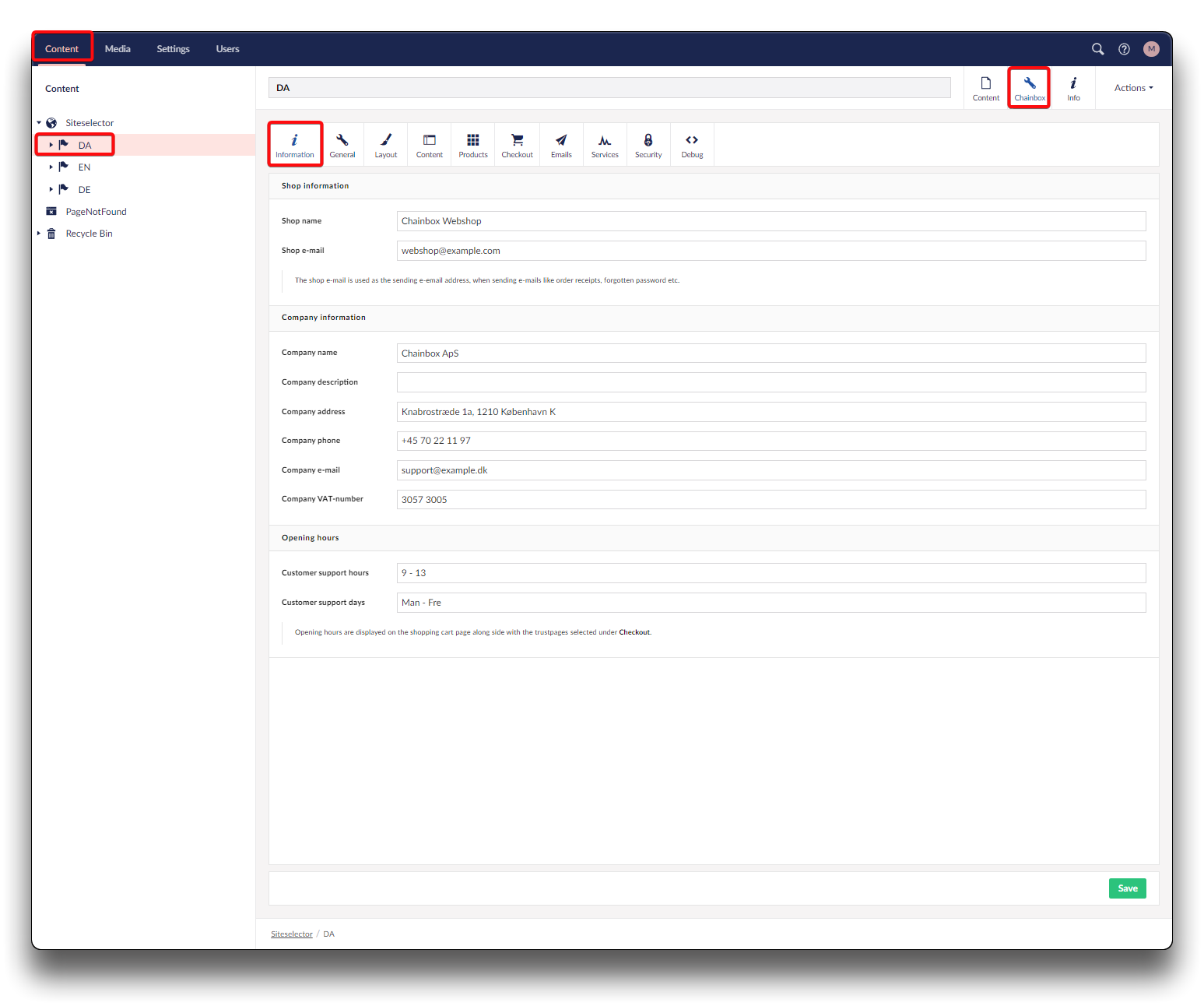Collapse the Siteselector tree node
Image resolution: width=1204 pixels, height=1006 pixels.
pyautogui.click(x=39, y=123)
